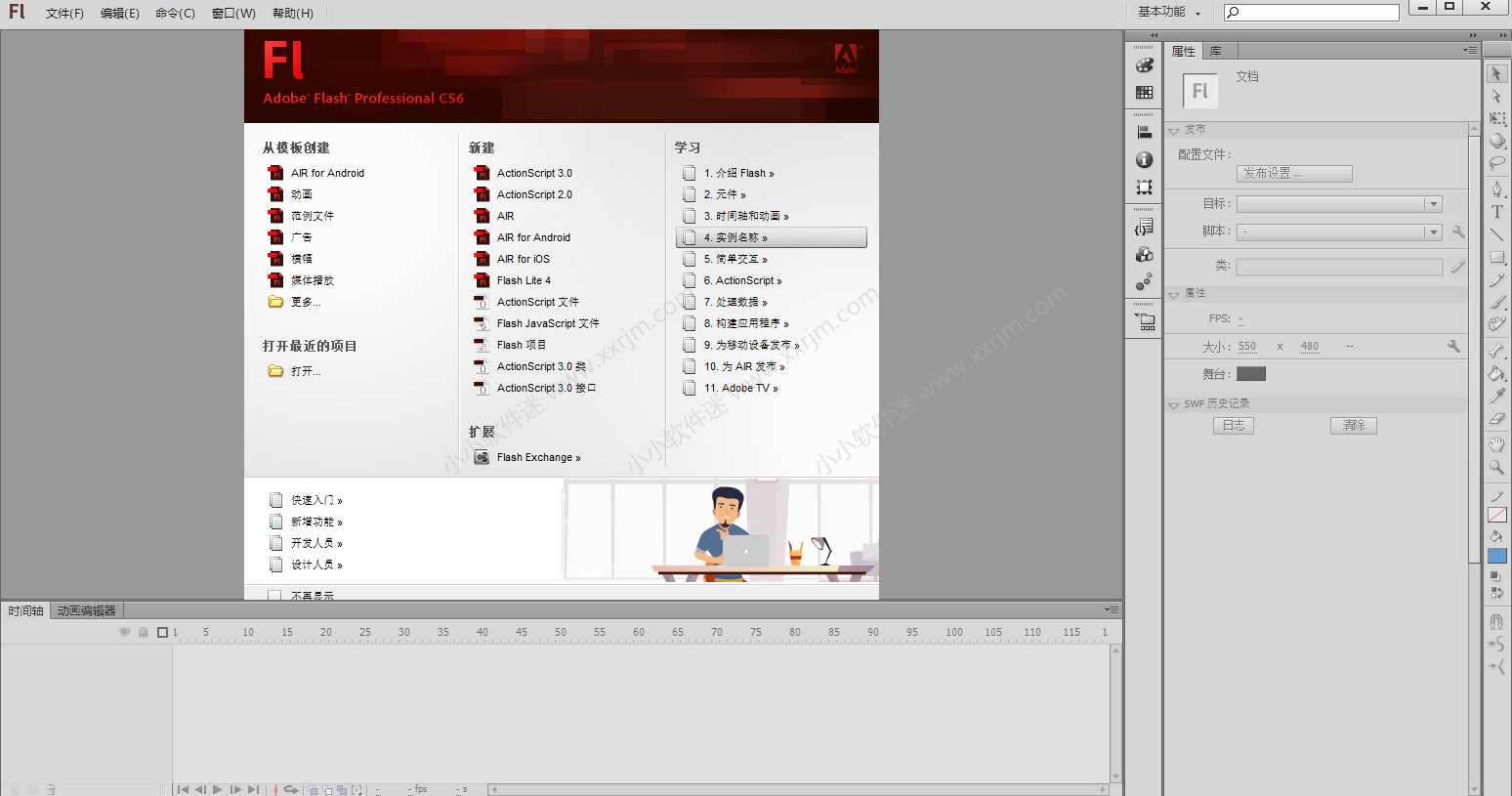The height and width of the screenshot is (796, 1512).
Task: Select the Zoom magnifier tool
Action: (x=1496, y=468)
